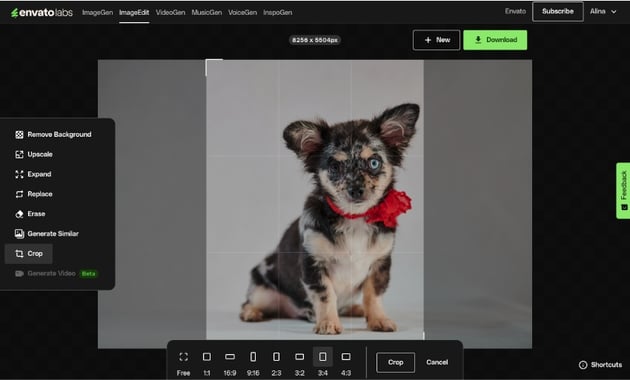This screenshot has width=630, height=380.
Task: Select the Expand tool
Action: (33, 174)
